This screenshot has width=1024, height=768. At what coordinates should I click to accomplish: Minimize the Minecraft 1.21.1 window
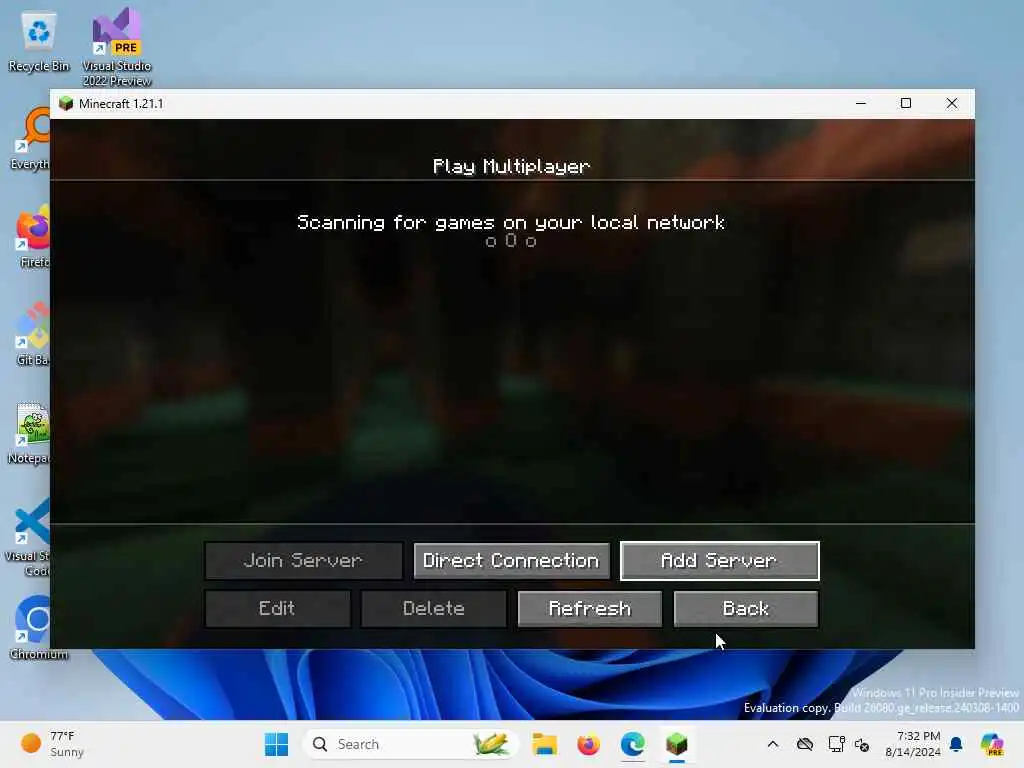click(861, 103)
